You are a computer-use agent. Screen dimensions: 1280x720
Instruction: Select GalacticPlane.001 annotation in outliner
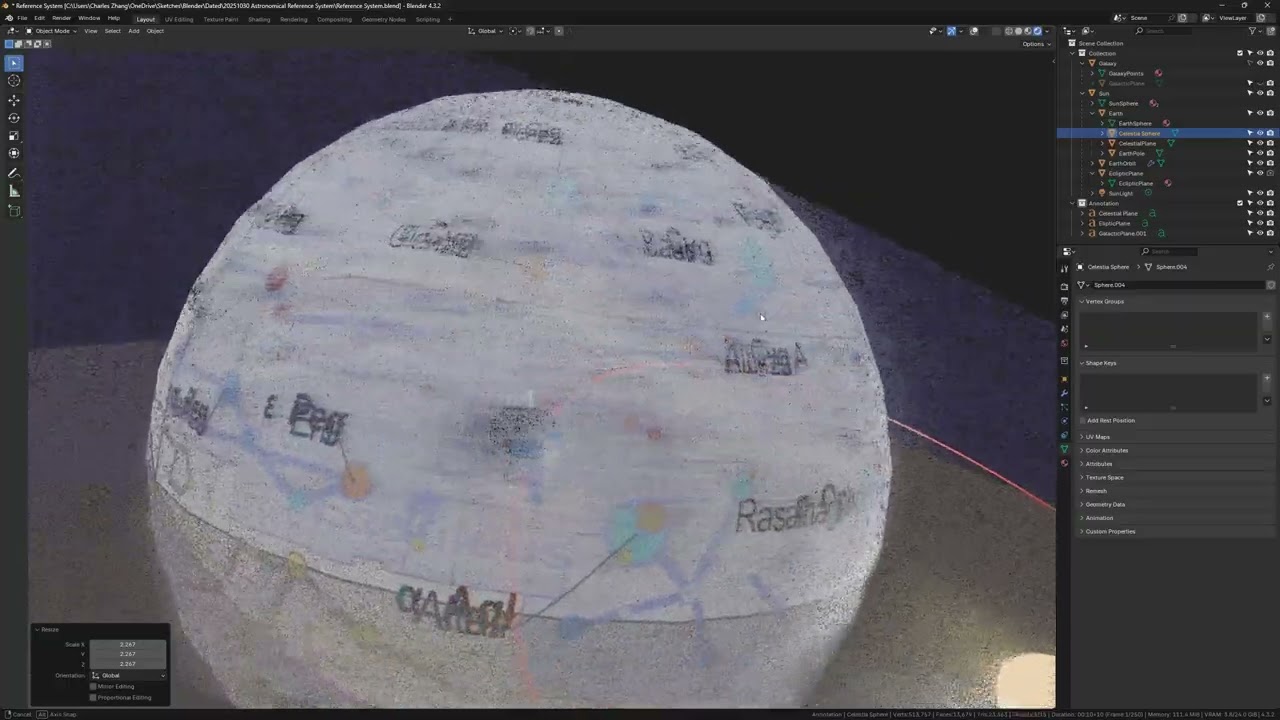pos(1122,233)
